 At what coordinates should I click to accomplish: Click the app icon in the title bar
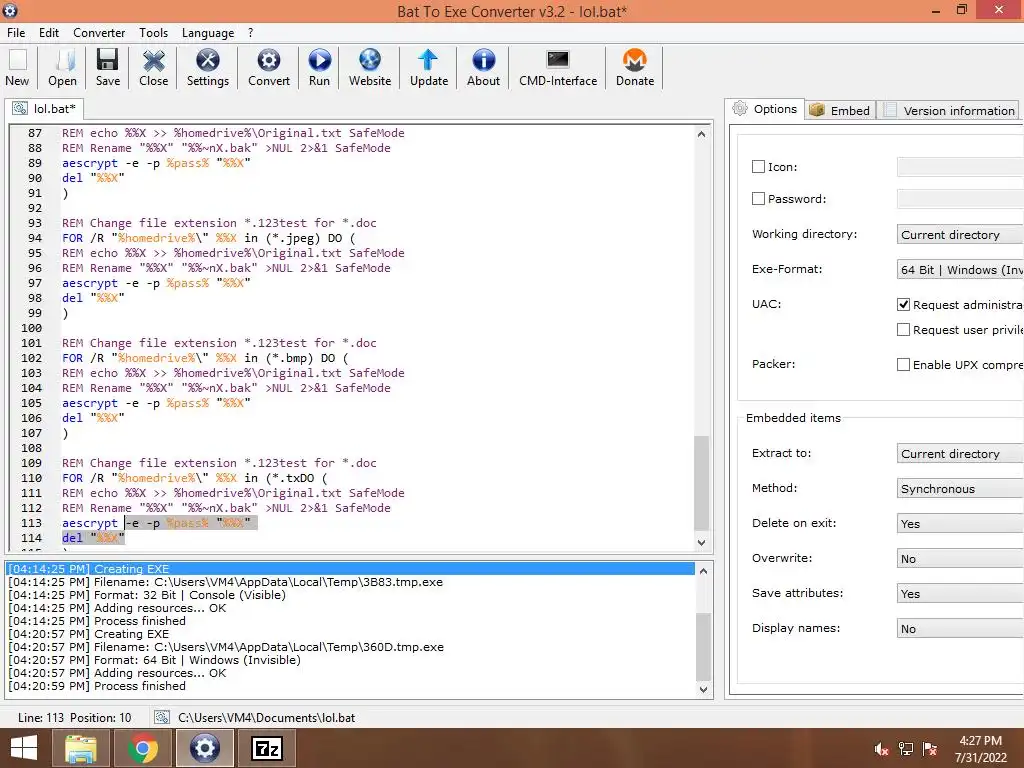(x=10, y=10)
